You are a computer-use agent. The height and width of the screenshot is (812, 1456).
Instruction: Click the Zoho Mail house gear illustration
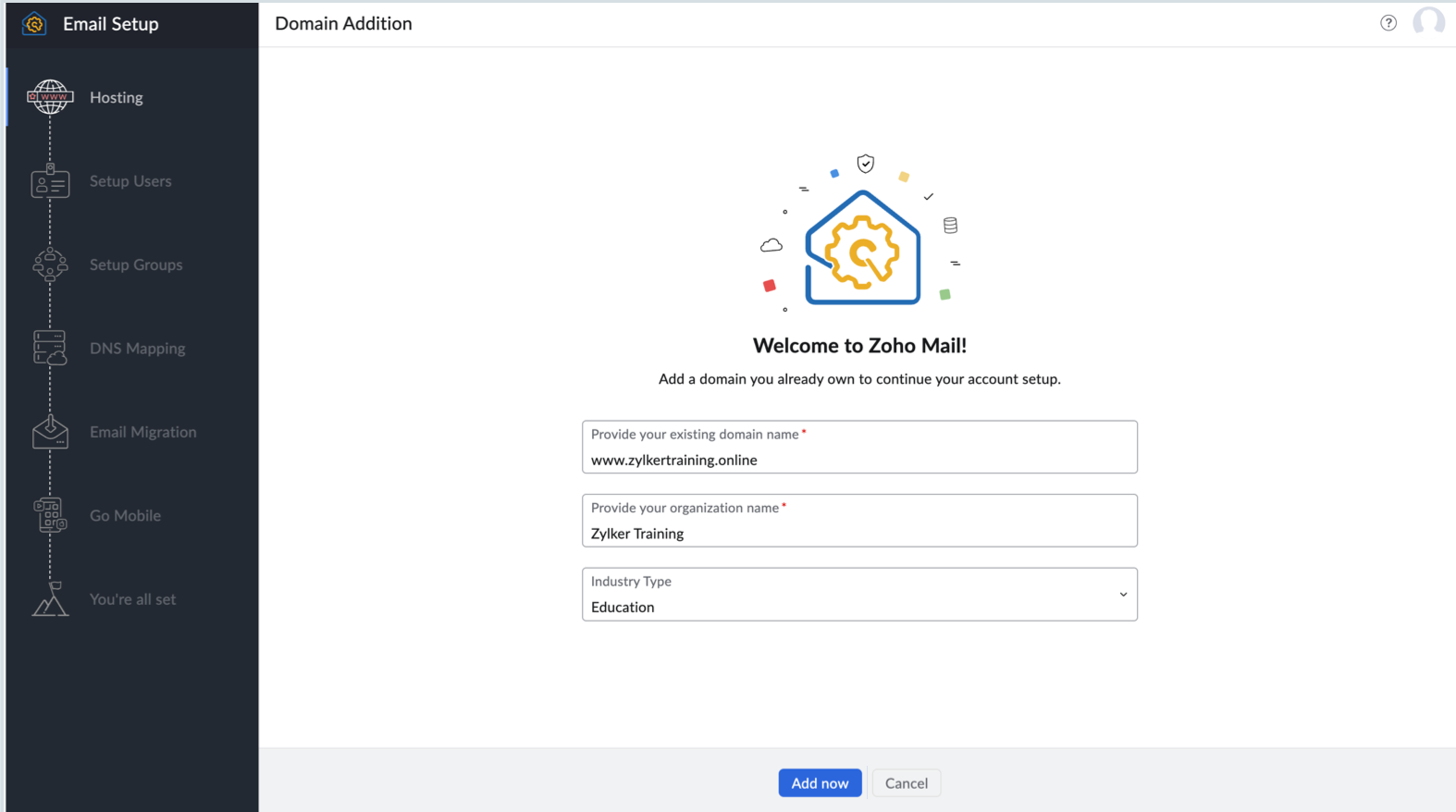[x=862, y=247]
